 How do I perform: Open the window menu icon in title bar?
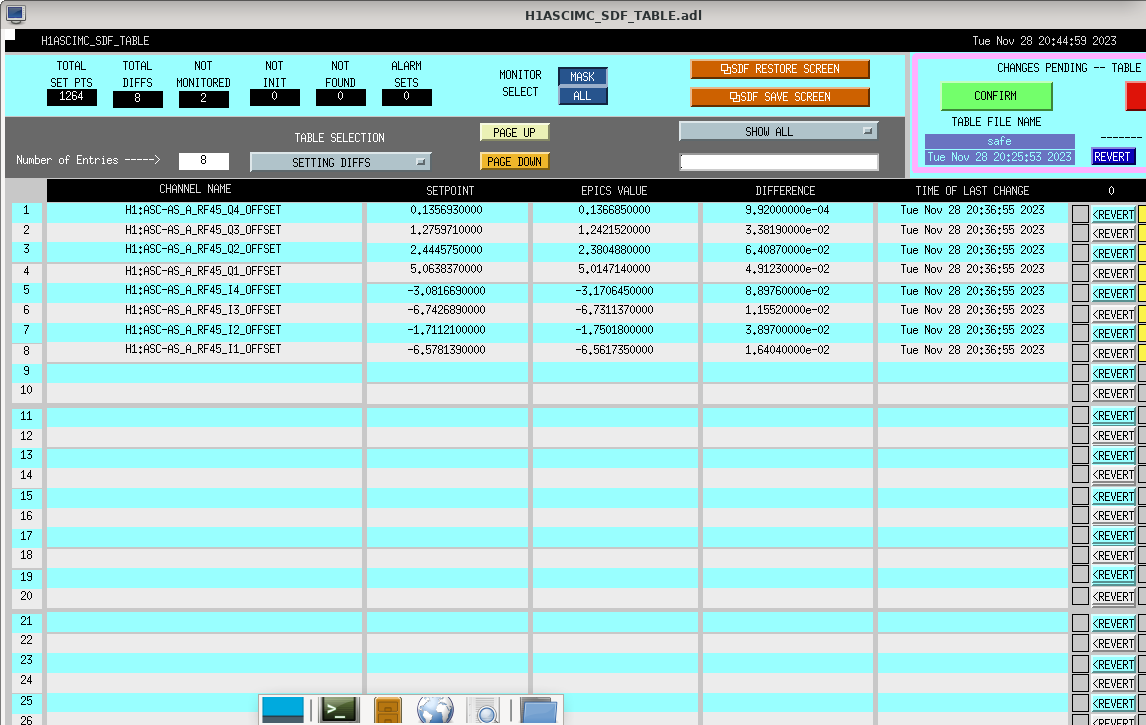click(x=15, y=13)
